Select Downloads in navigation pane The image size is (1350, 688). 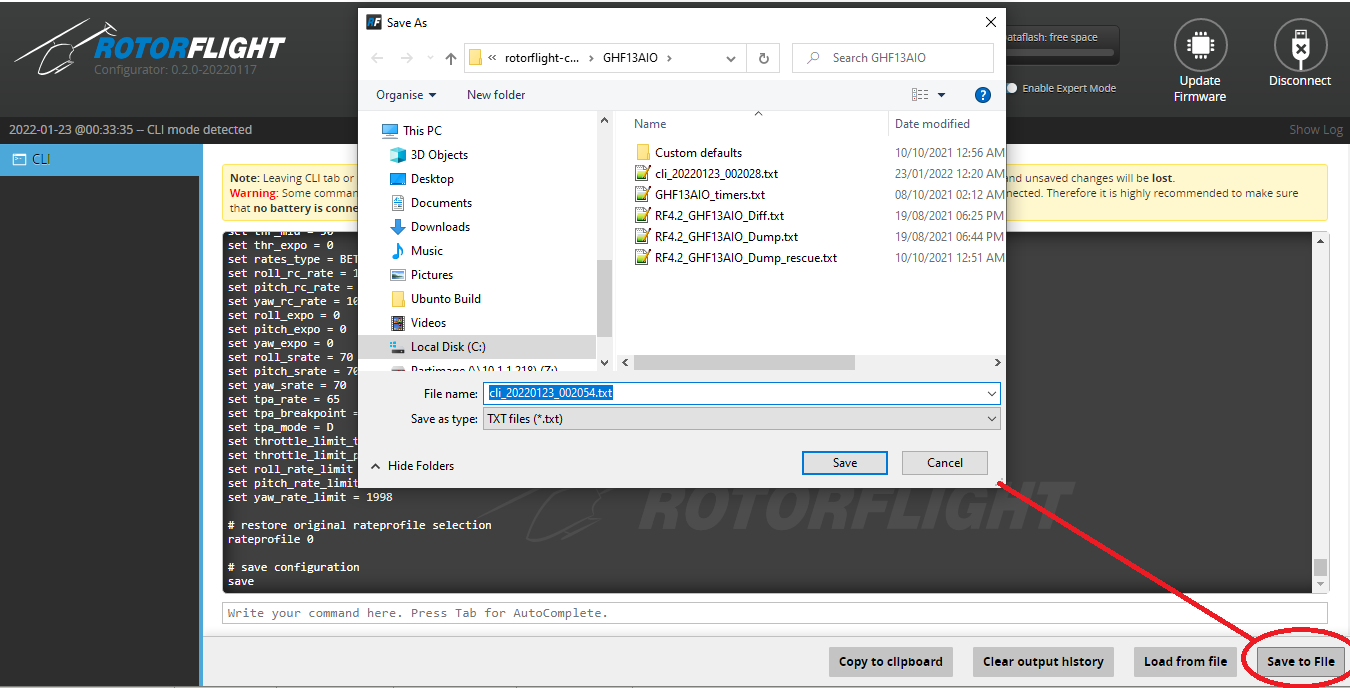coord(440,227)
